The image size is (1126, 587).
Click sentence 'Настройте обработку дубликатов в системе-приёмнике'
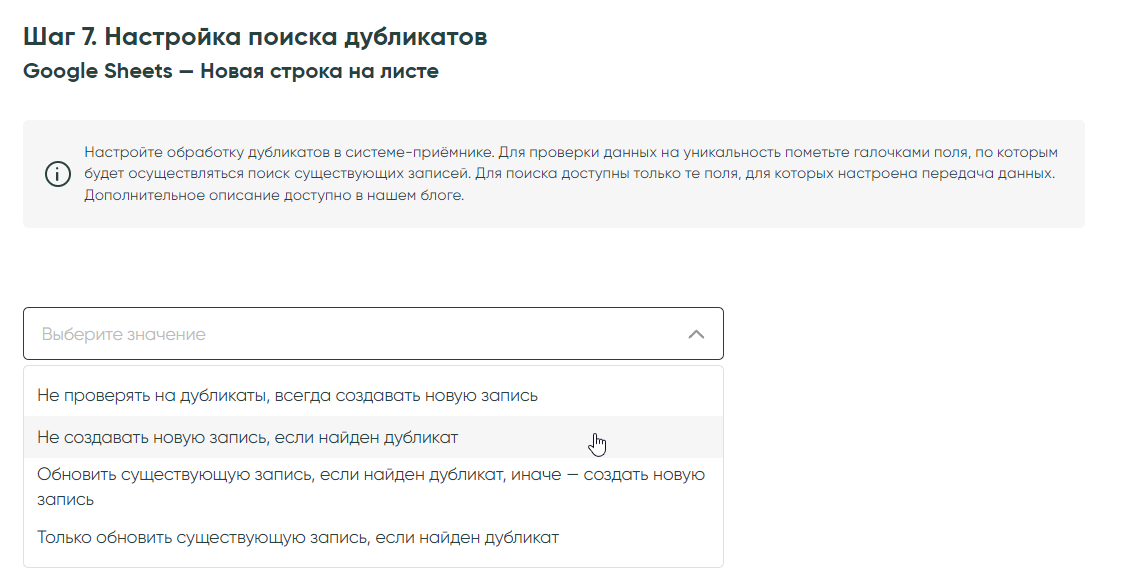(289, 153)
